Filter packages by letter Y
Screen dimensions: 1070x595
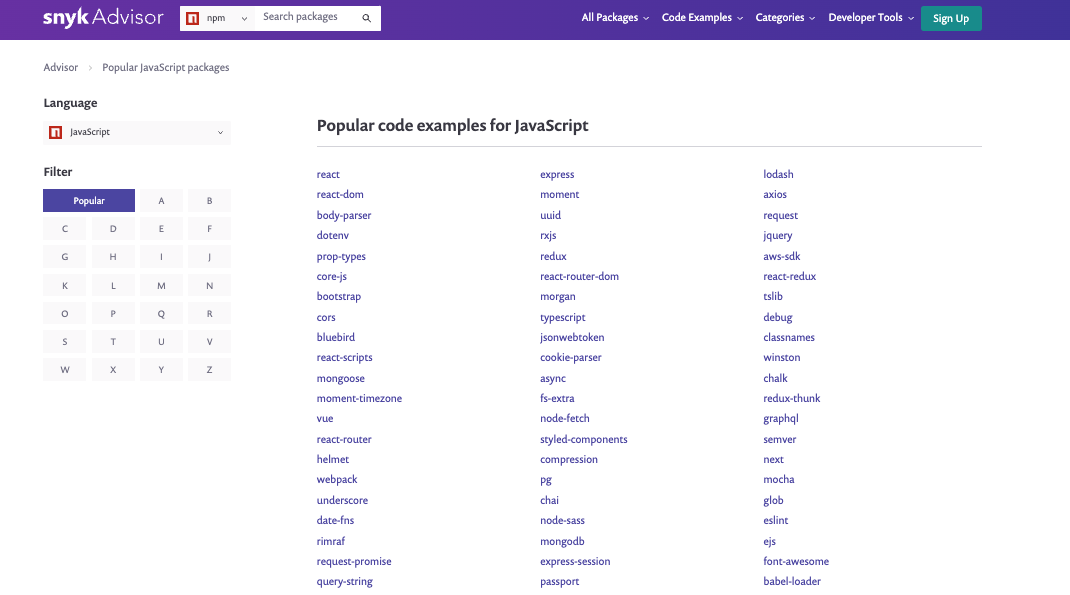click(161, 369)
